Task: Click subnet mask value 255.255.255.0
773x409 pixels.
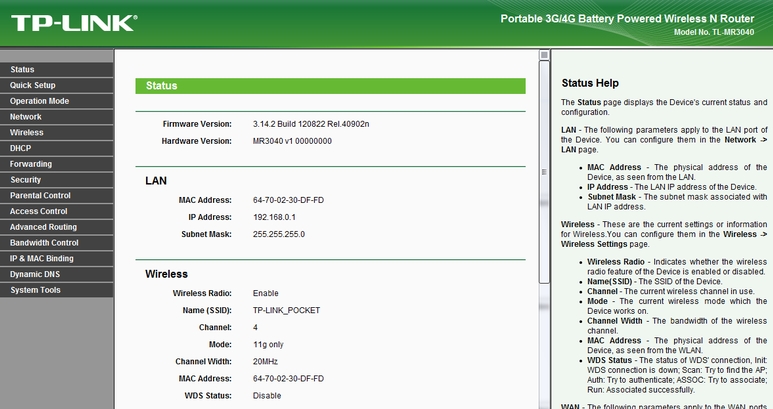Action: [x=279, y=234]
